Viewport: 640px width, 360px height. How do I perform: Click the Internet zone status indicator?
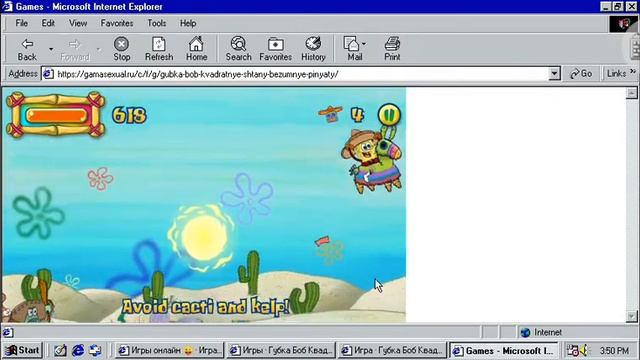coord(543,332)
